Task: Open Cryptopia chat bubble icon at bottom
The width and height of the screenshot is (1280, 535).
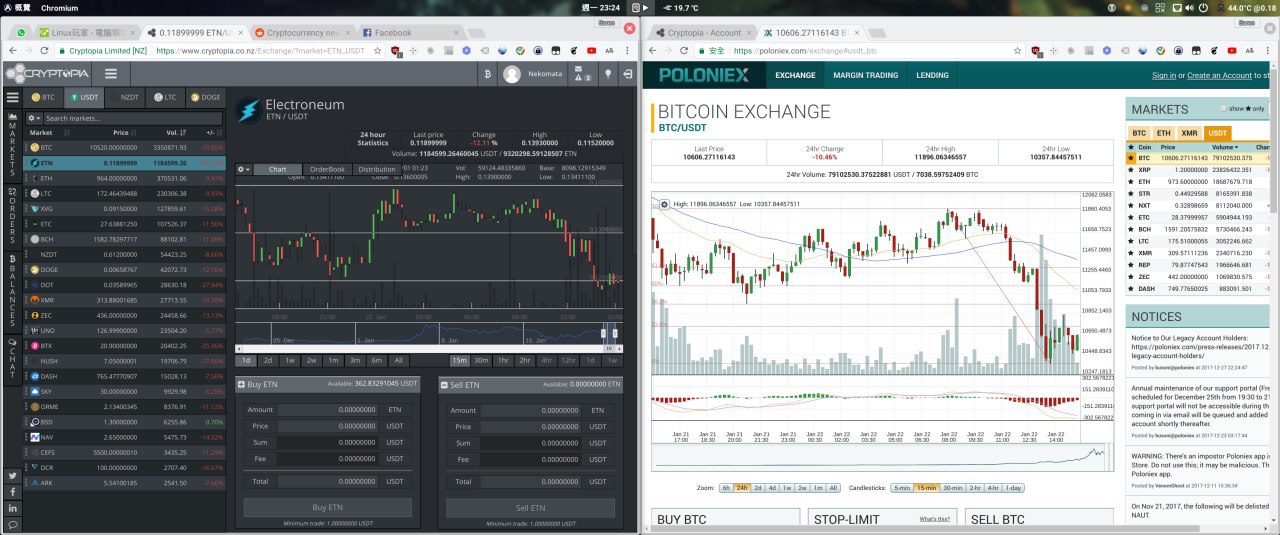Action: [x=12, y=524]
